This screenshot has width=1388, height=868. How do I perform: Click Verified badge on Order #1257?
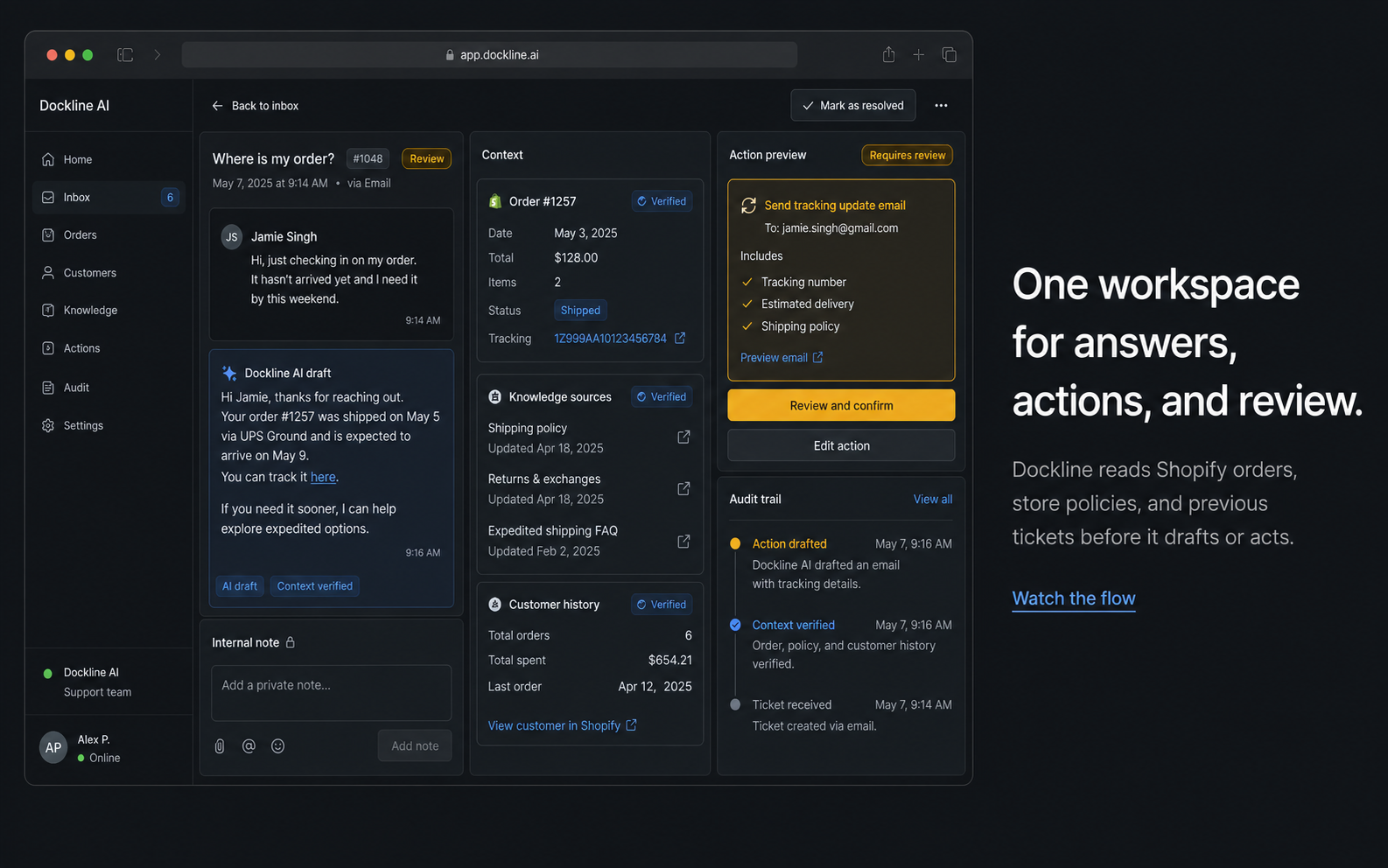[662, 201]
